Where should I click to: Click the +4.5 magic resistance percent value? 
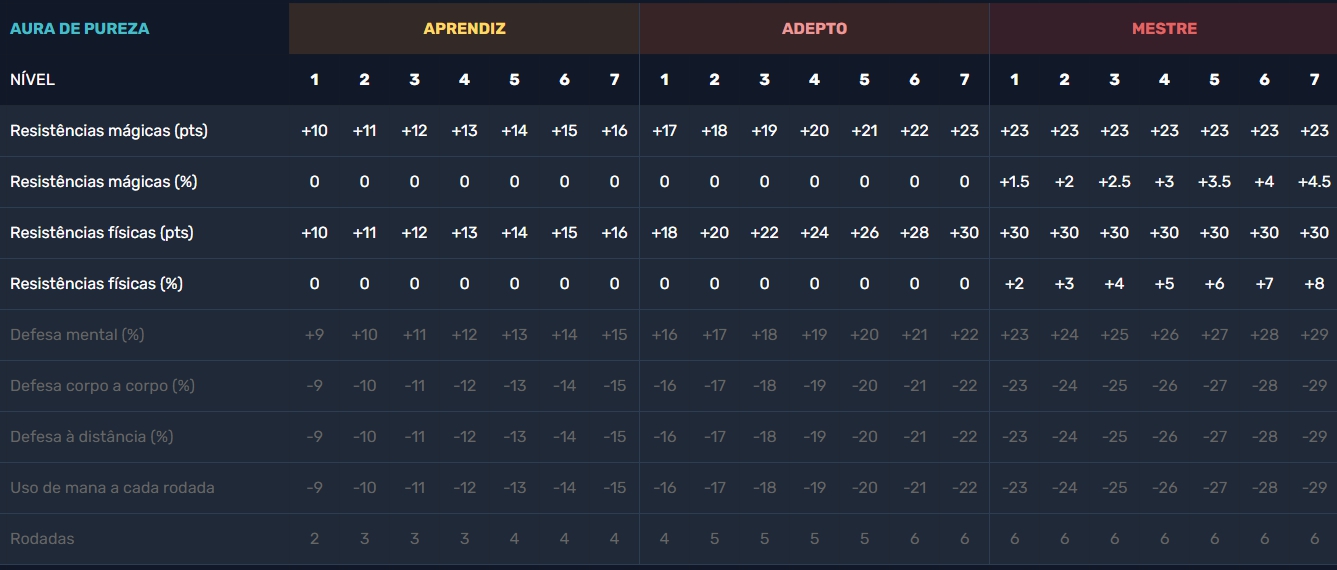click(1313, 182)
